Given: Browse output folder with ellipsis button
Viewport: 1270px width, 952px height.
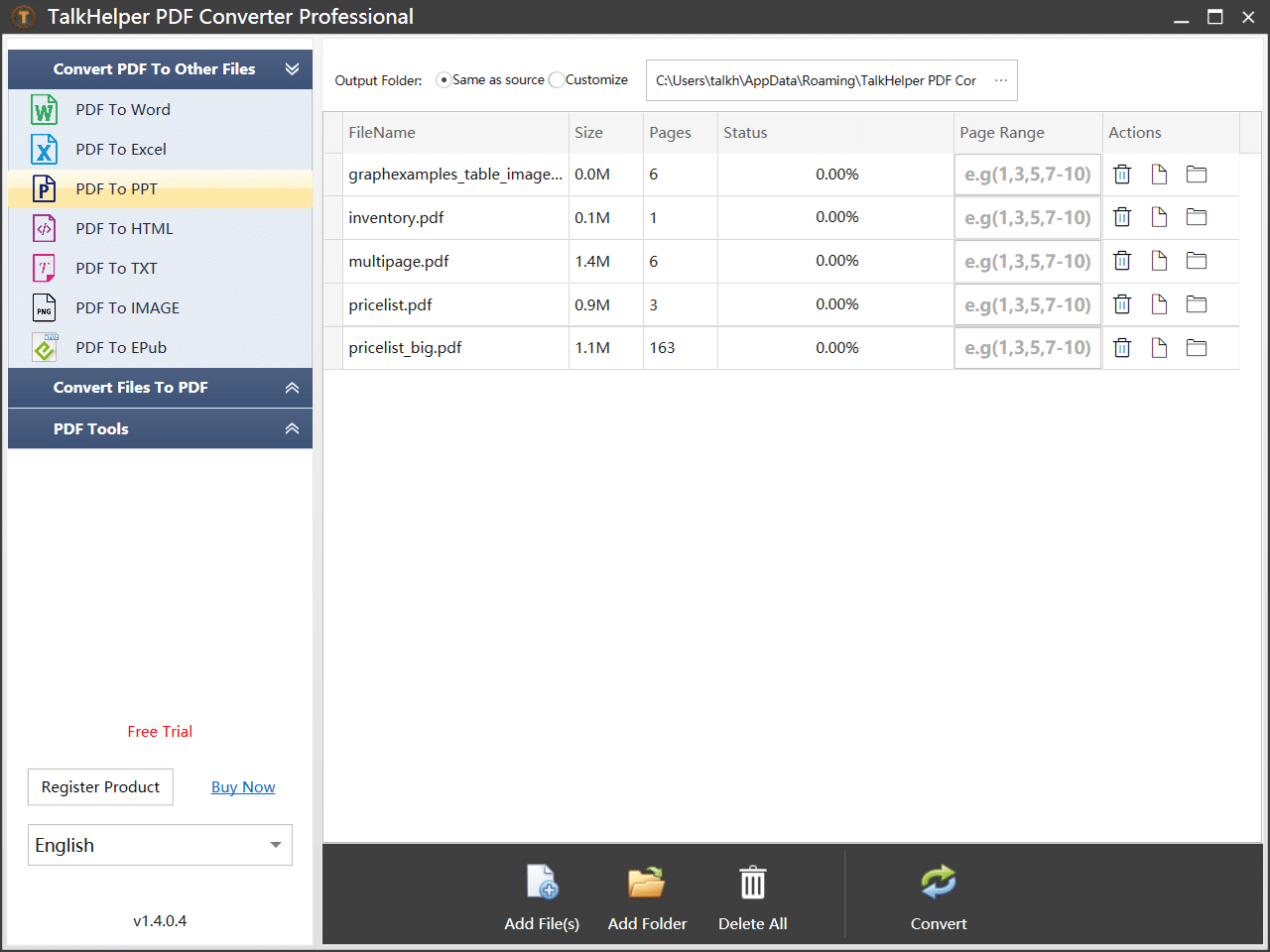Looking at the screenshot, I should pos(1001,80).
